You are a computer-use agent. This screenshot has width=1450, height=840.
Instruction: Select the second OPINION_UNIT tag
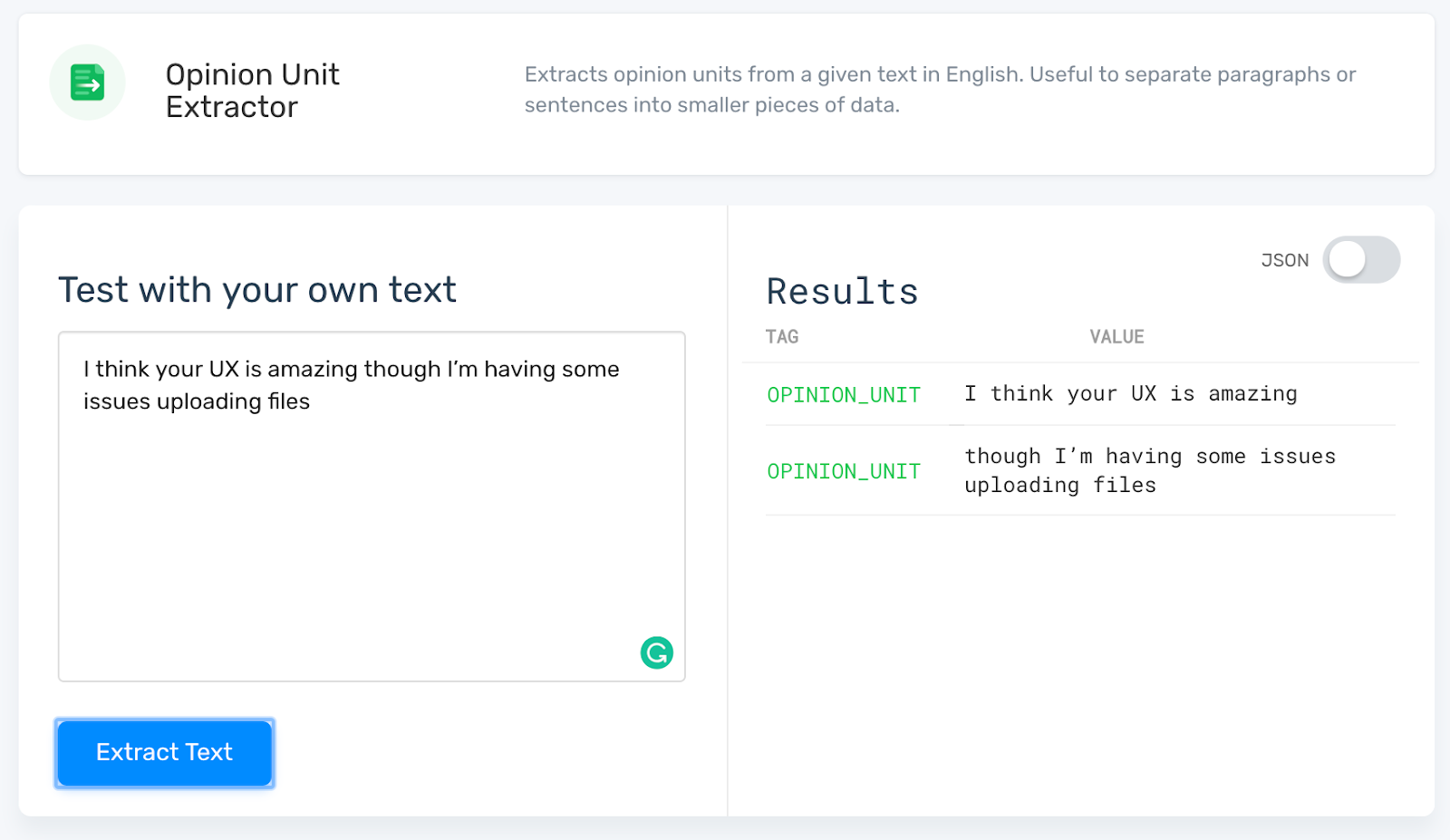point(844,471)
